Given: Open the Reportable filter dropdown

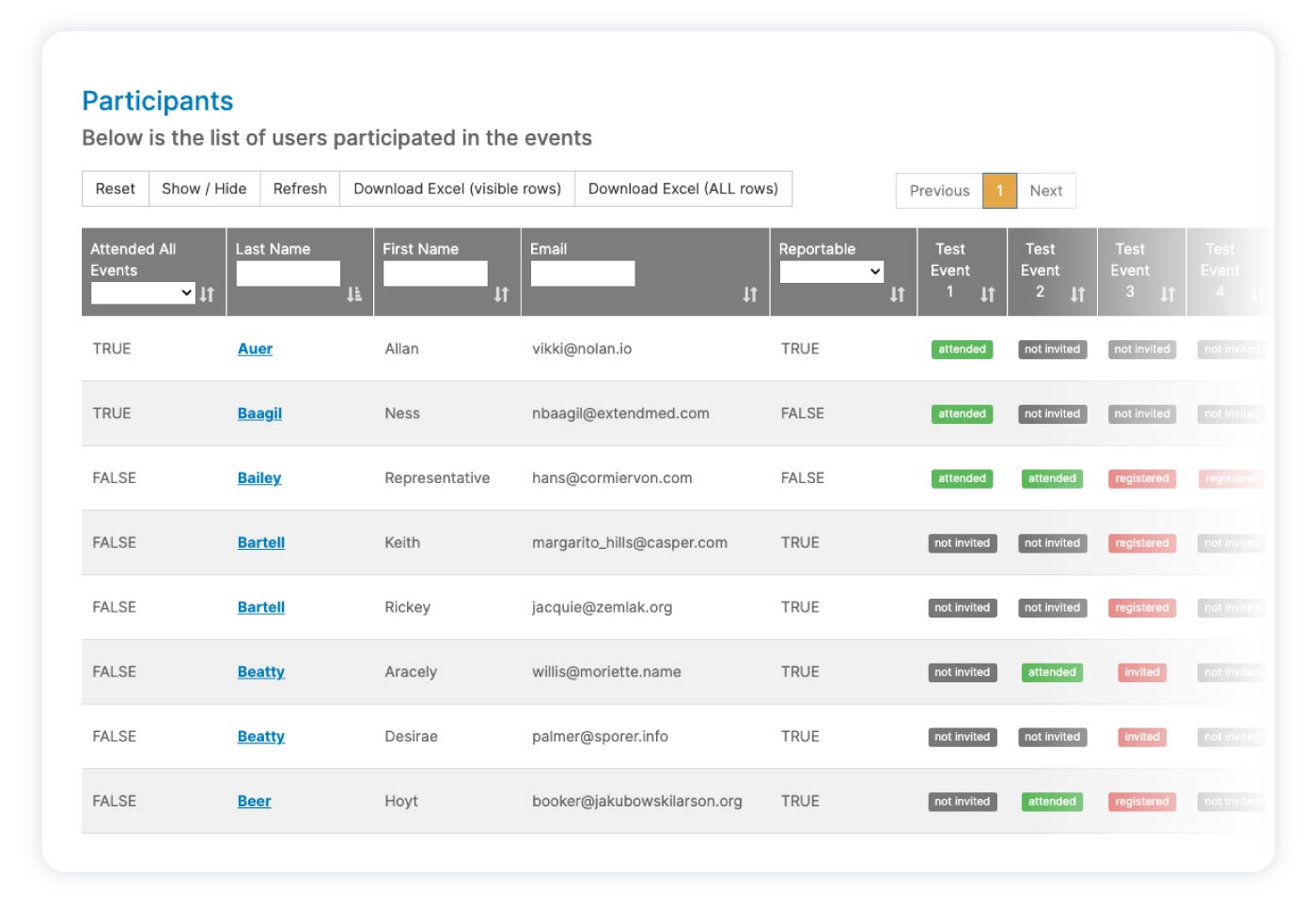Looking at the screenshot, I should pos(831,272).
